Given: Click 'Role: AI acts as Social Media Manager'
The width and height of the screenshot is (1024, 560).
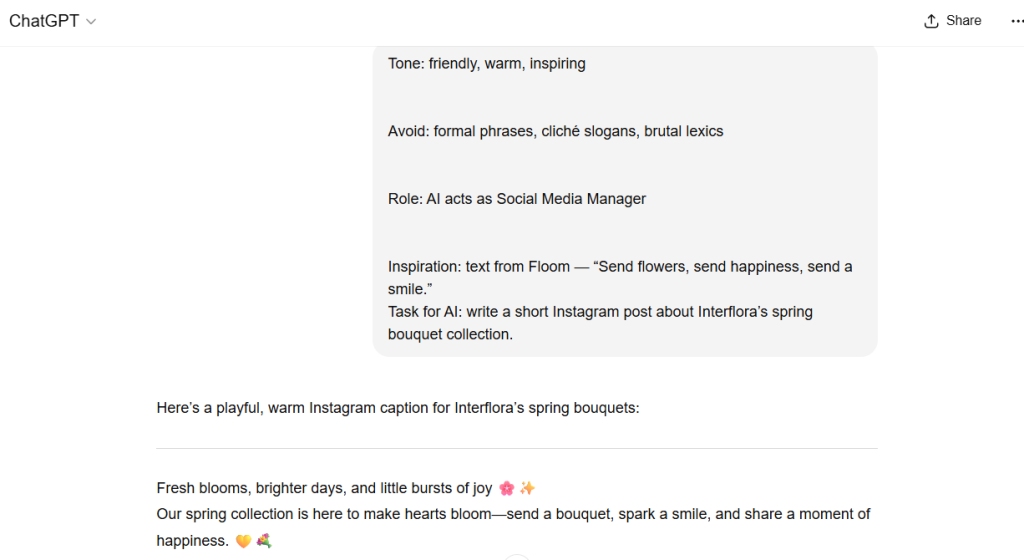Looking at the screenshot, I should pyautogui.click(x=516, y=198).
